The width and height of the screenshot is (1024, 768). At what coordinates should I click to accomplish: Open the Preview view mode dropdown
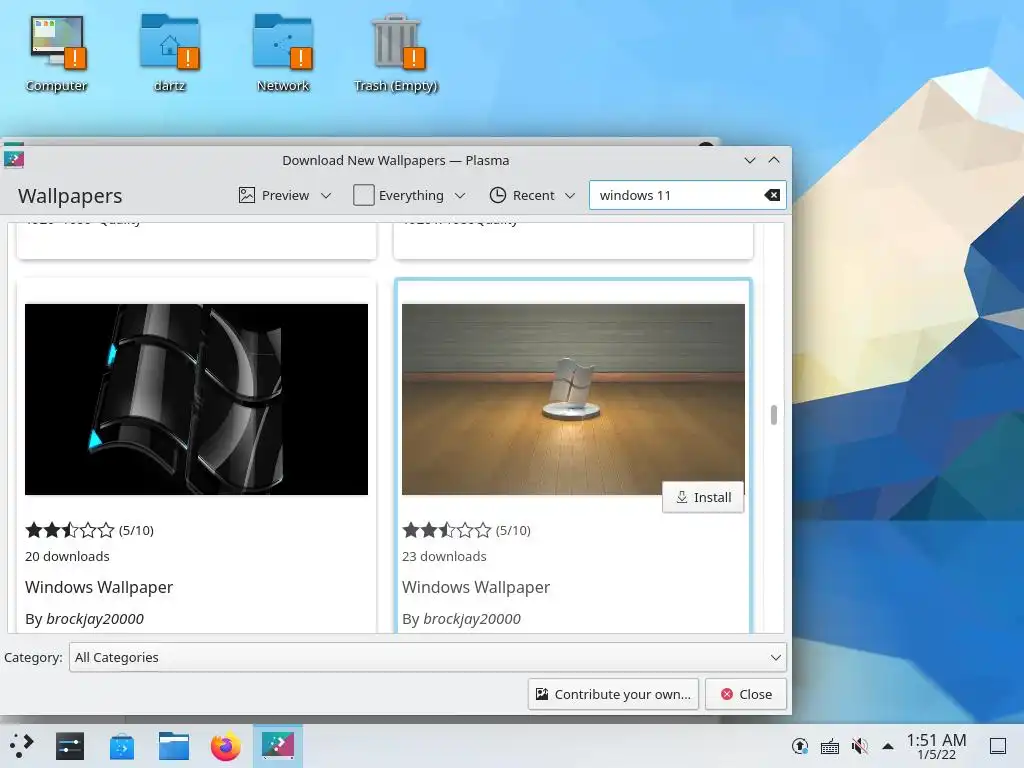coord(285,195)
